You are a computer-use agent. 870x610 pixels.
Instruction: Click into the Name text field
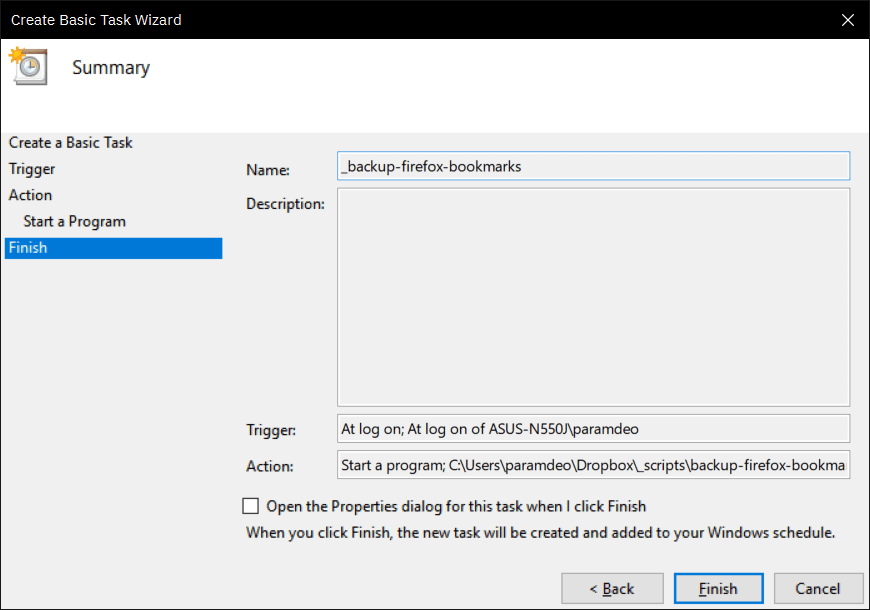point(593,166)
